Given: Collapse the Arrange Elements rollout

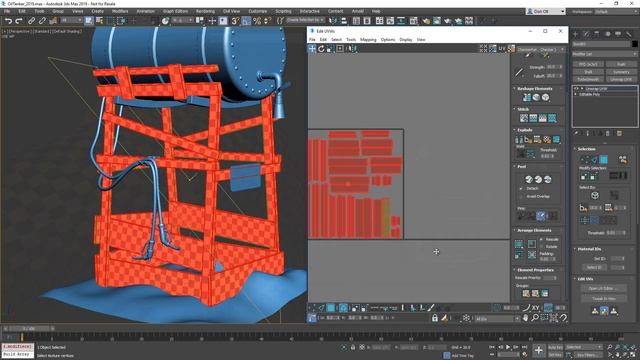Looking at the screenshot, I should 514,230.
